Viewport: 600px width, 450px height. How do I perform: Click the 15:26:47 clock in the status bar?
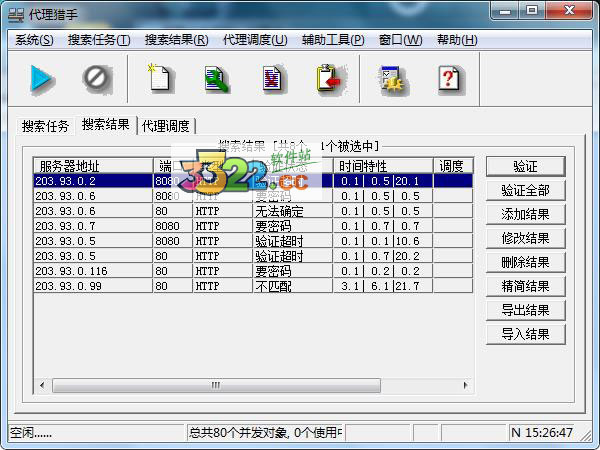(x=549, y=432)
